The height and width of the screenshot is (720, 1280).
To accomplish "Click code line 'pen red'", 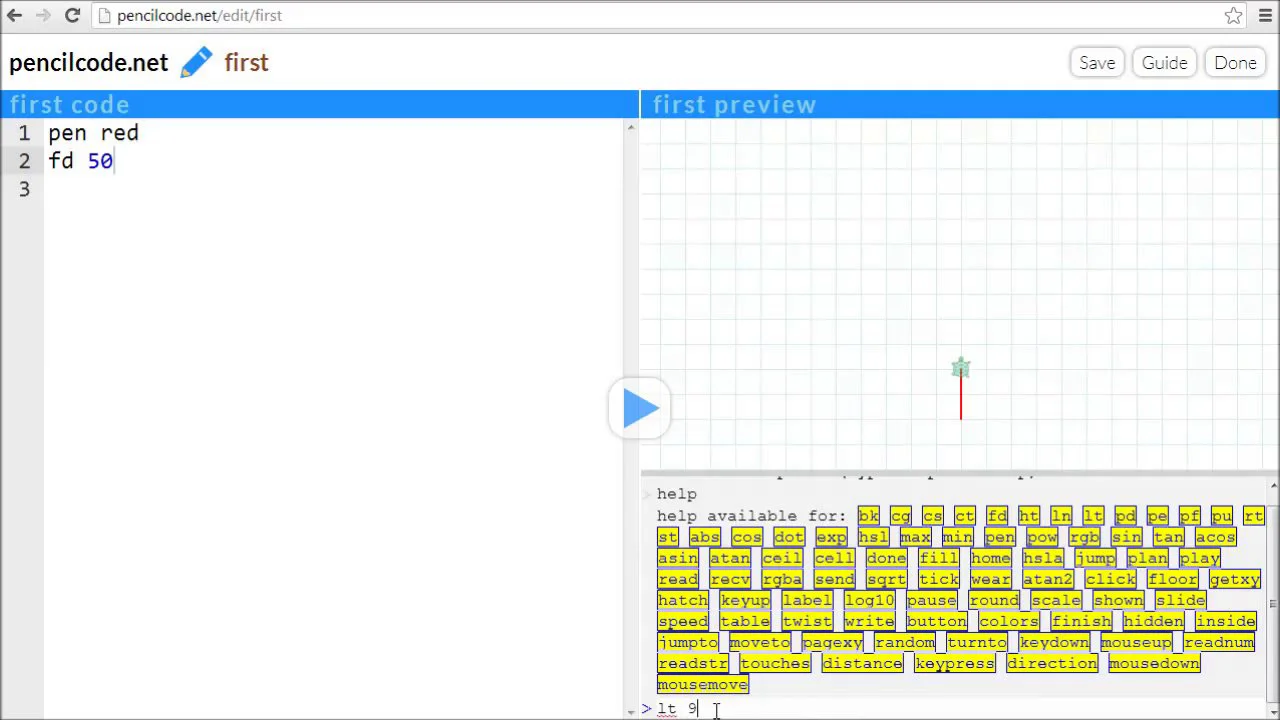I will tap(93, 133).
